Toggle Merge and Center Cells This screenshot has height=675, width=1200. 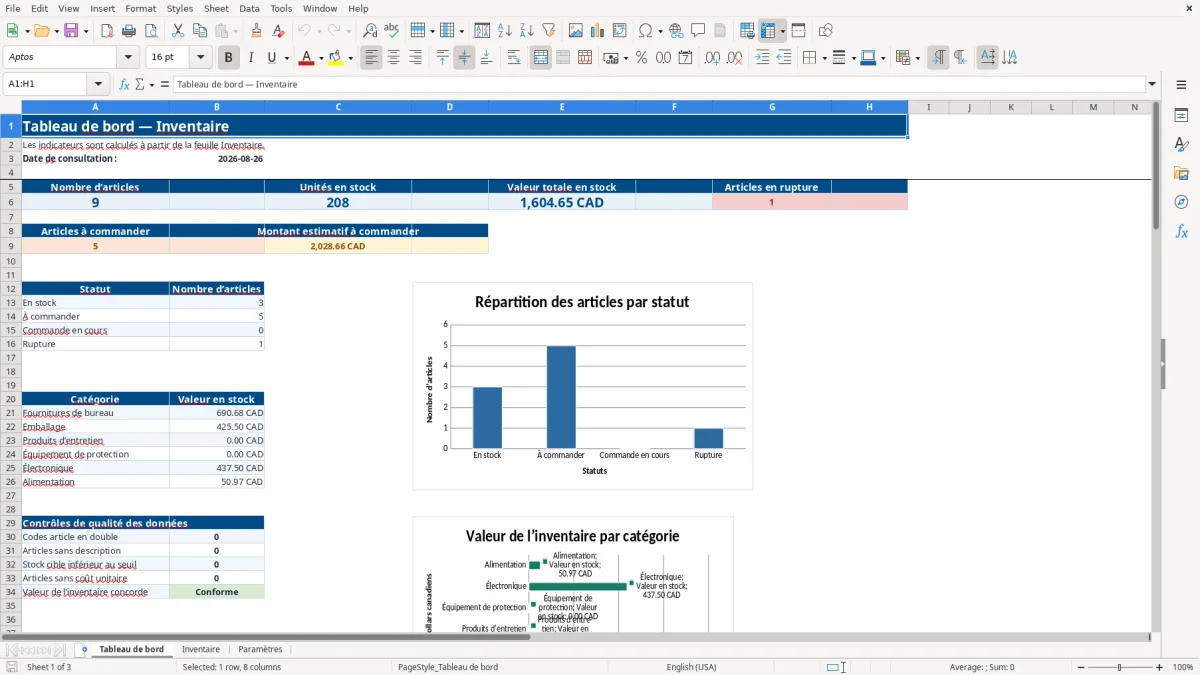tap(541, 58)
